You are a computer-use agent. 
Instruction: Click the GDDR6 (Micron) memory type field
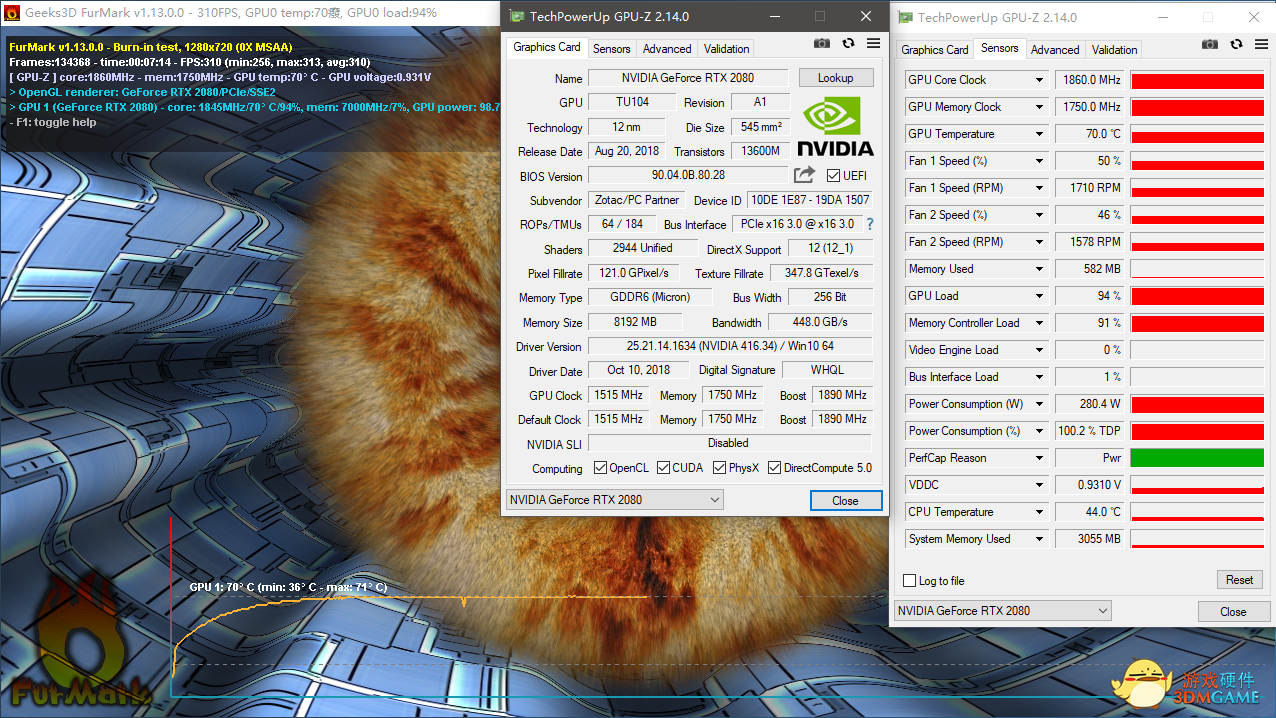pos(650,297)
